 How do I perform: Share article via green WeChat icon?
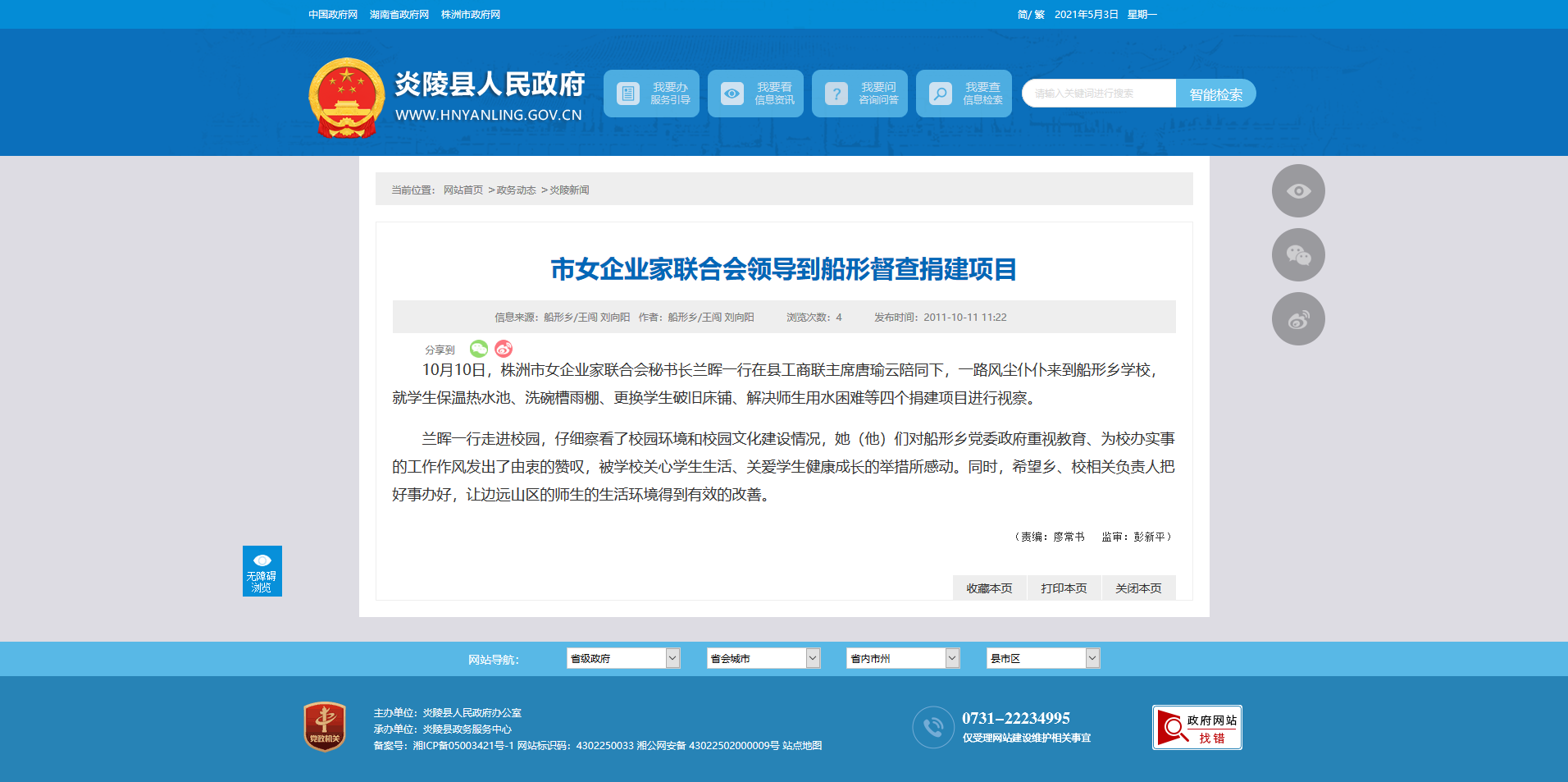pyautogui.click(x=479, y=349)
